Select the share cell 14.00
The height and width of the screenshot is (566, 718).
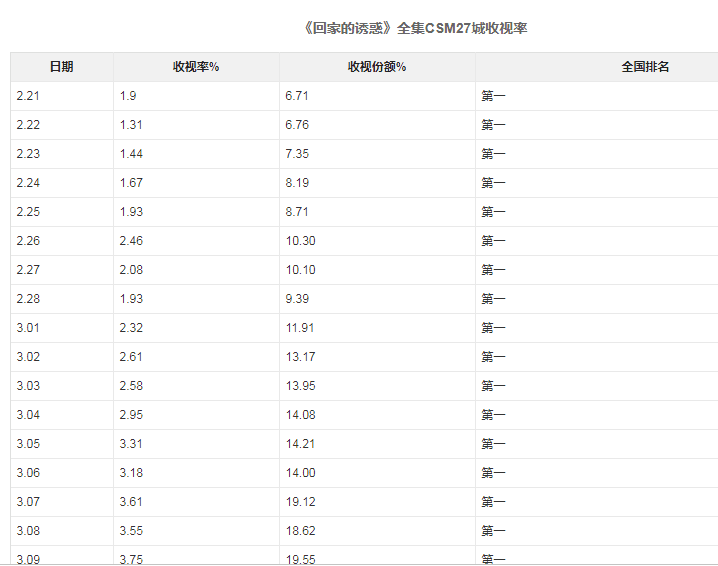point(377,473)
